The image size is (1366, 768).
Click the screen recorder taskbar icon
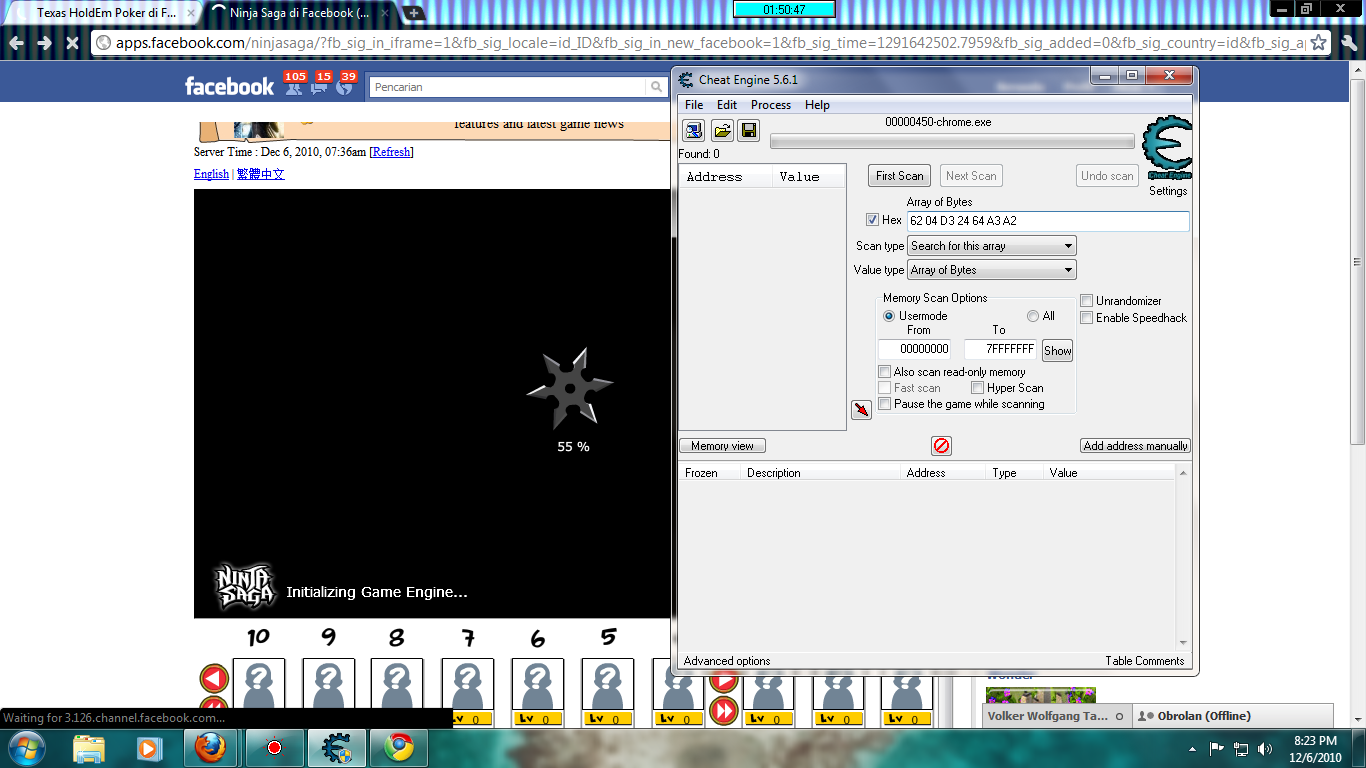coord(273,747)
